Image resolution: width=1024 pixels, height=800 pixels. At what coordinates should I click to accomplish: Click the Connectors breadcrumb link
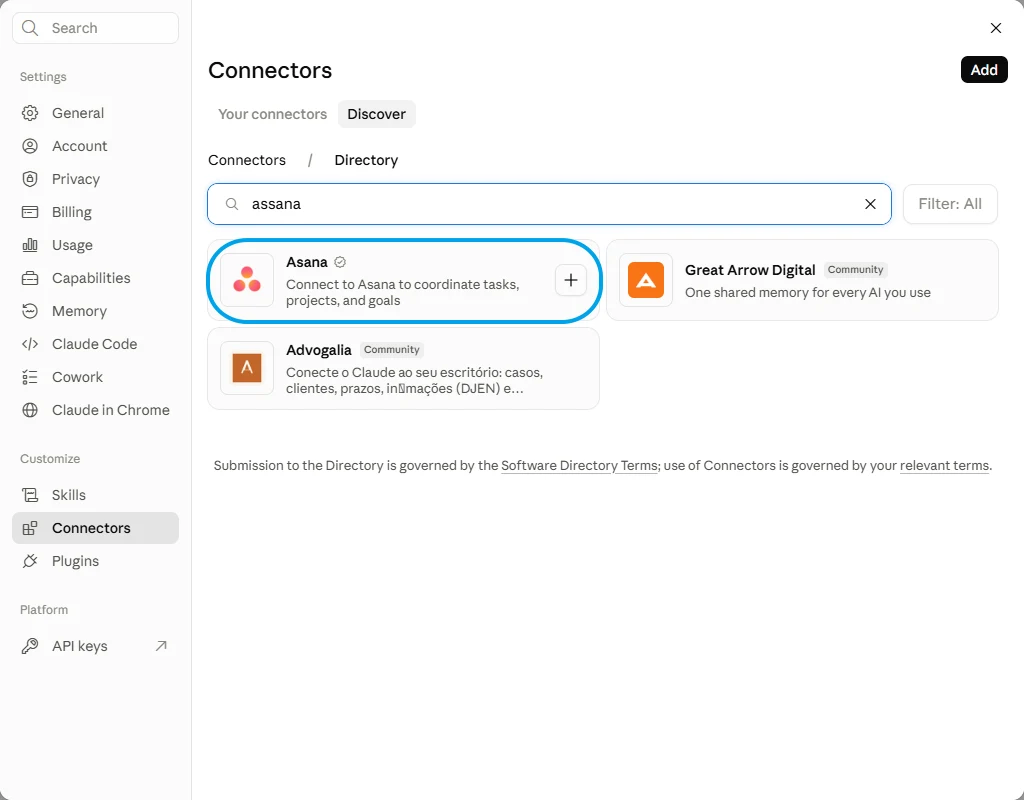[247, 160]
